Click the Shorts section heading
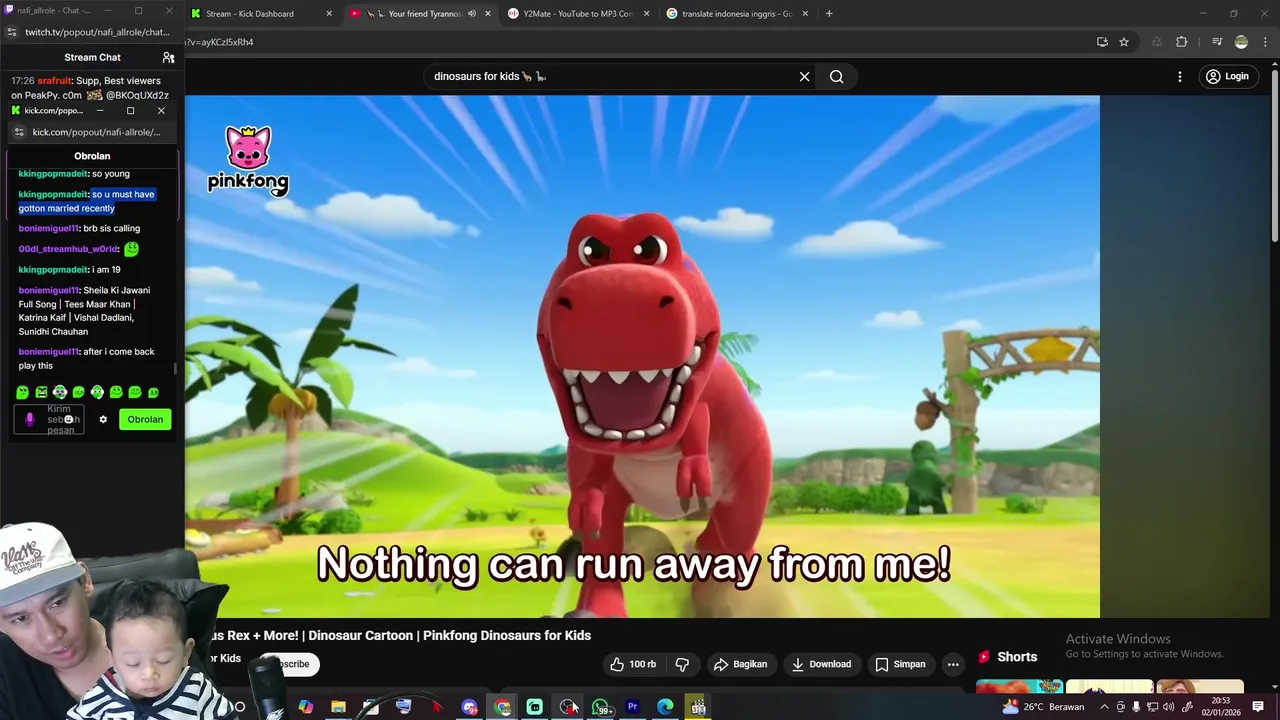The image size is (1280, 720). tap(1017, 657)
